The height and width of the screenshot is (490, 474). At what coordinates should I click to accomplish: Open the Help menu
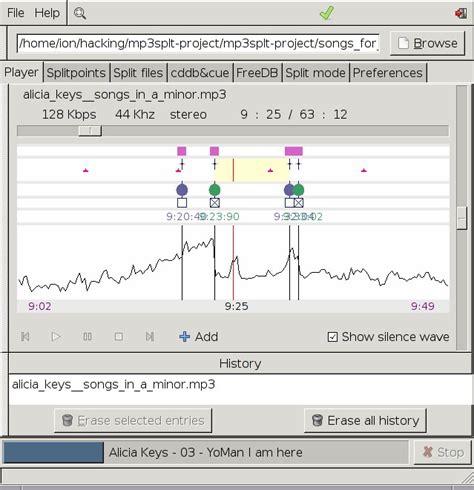[47, 13]
